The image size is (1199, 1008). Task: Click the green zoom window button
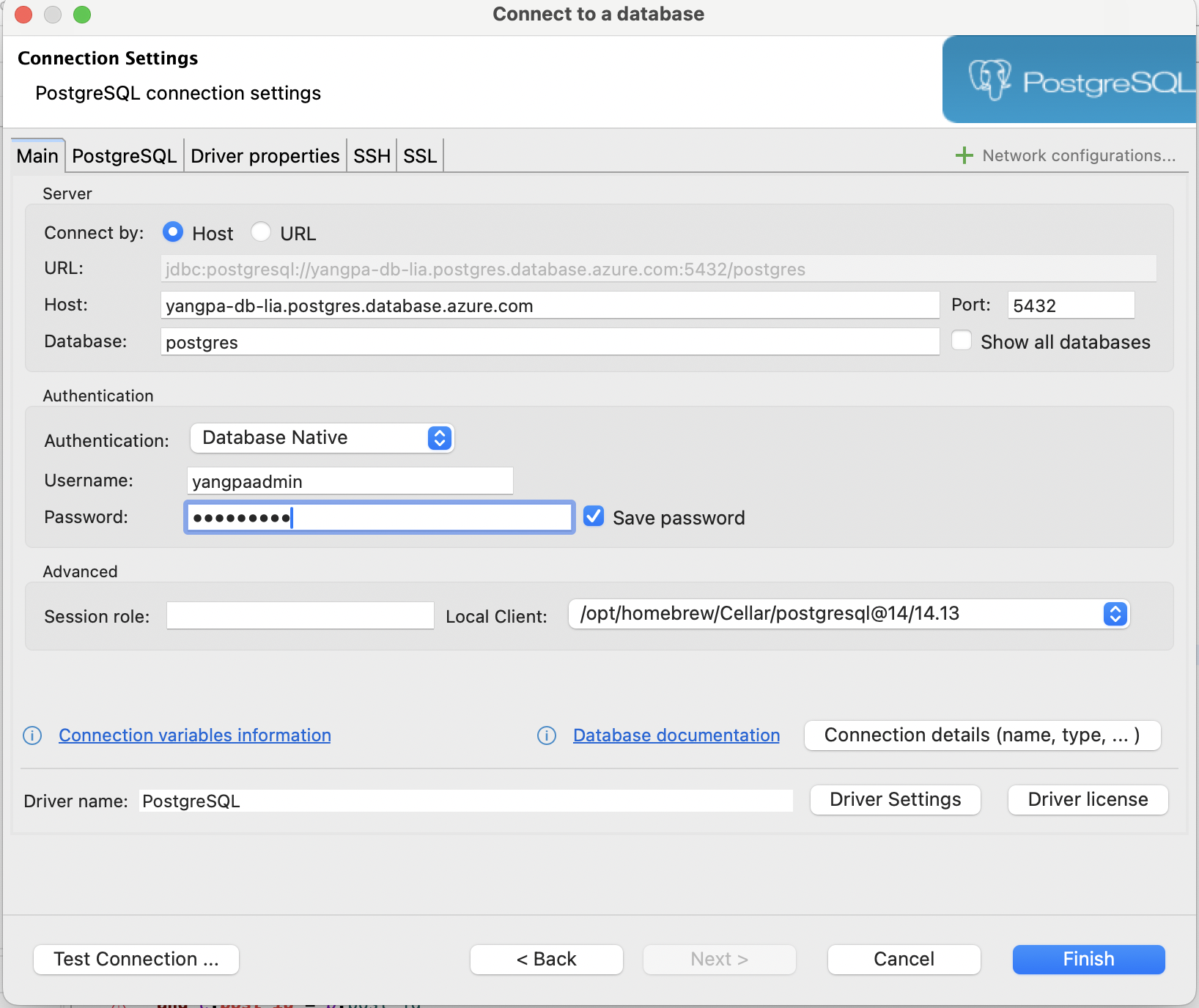82,14
